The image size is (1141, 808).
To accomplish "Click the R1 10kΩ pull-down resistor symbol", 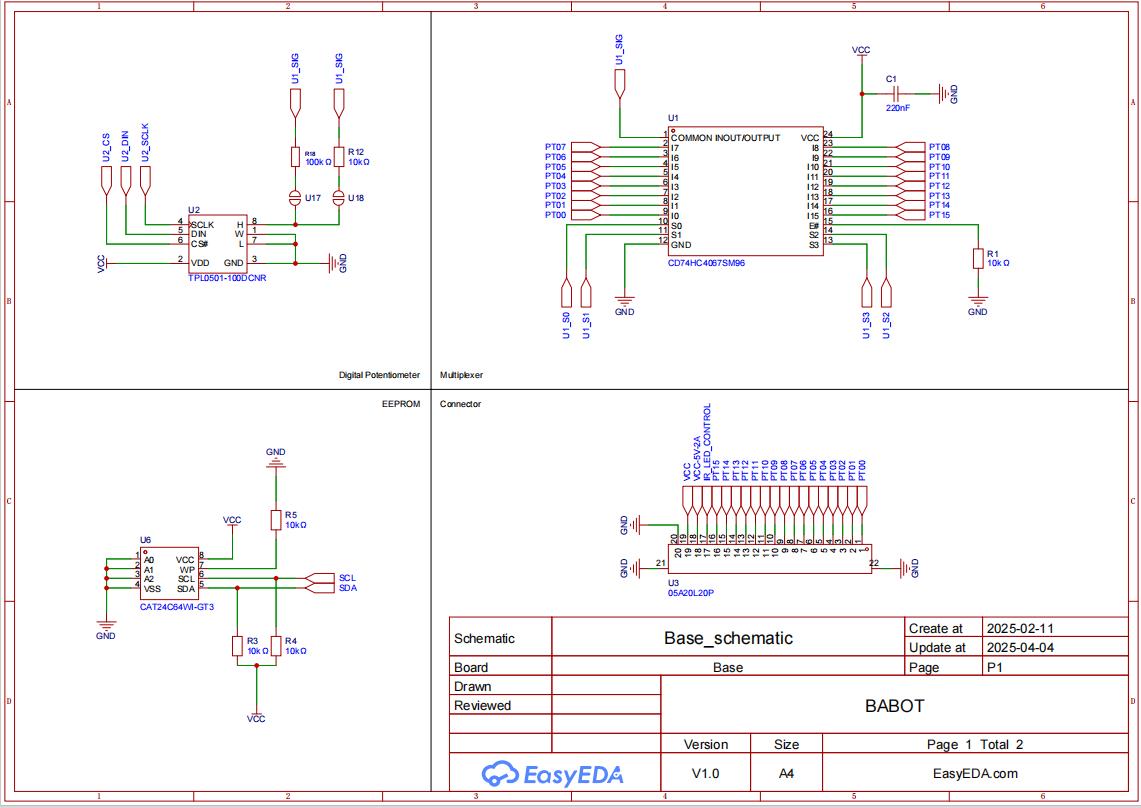I will (978, 258).
